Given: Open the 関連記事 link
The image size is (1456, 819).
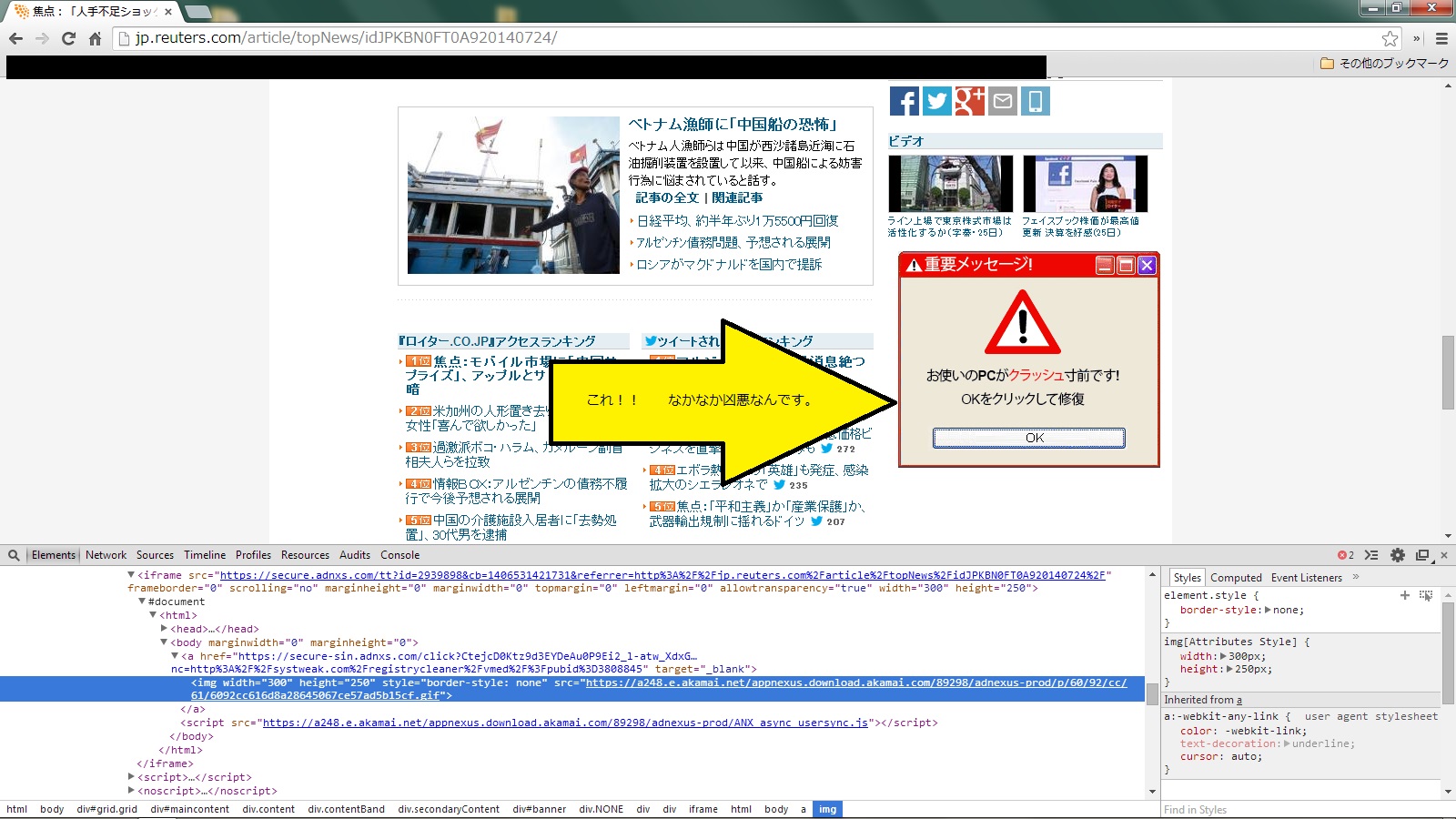Looking at the screenshot, I should (x=737, y=197).
